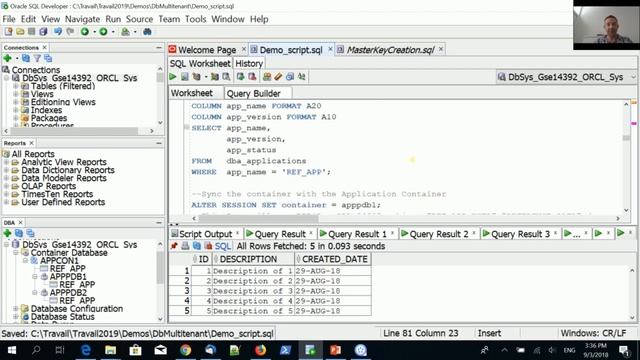
Task: Click the print icon in Query Result toolbar
Action: (185, 246)
